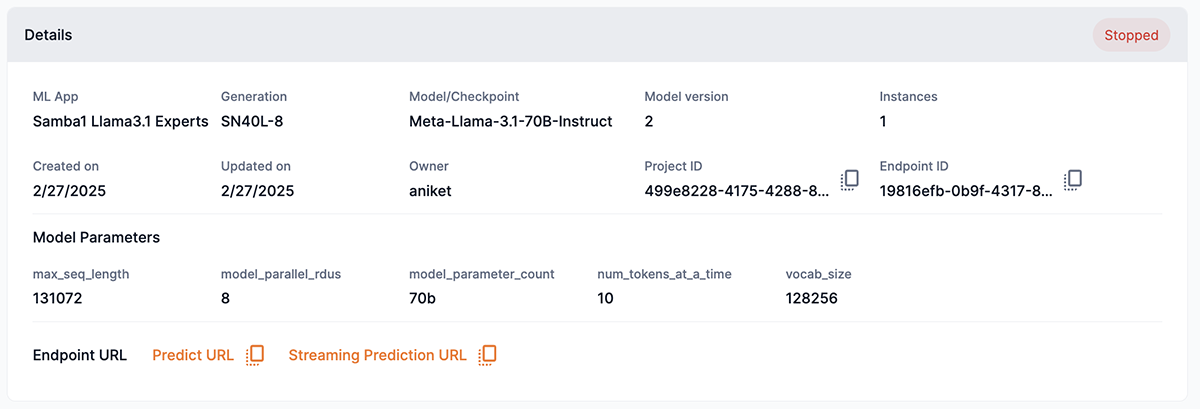Click the Model Parameters section heading
Image resolution: width=1200 pixels, height=409 pixels.
[96, 238]
